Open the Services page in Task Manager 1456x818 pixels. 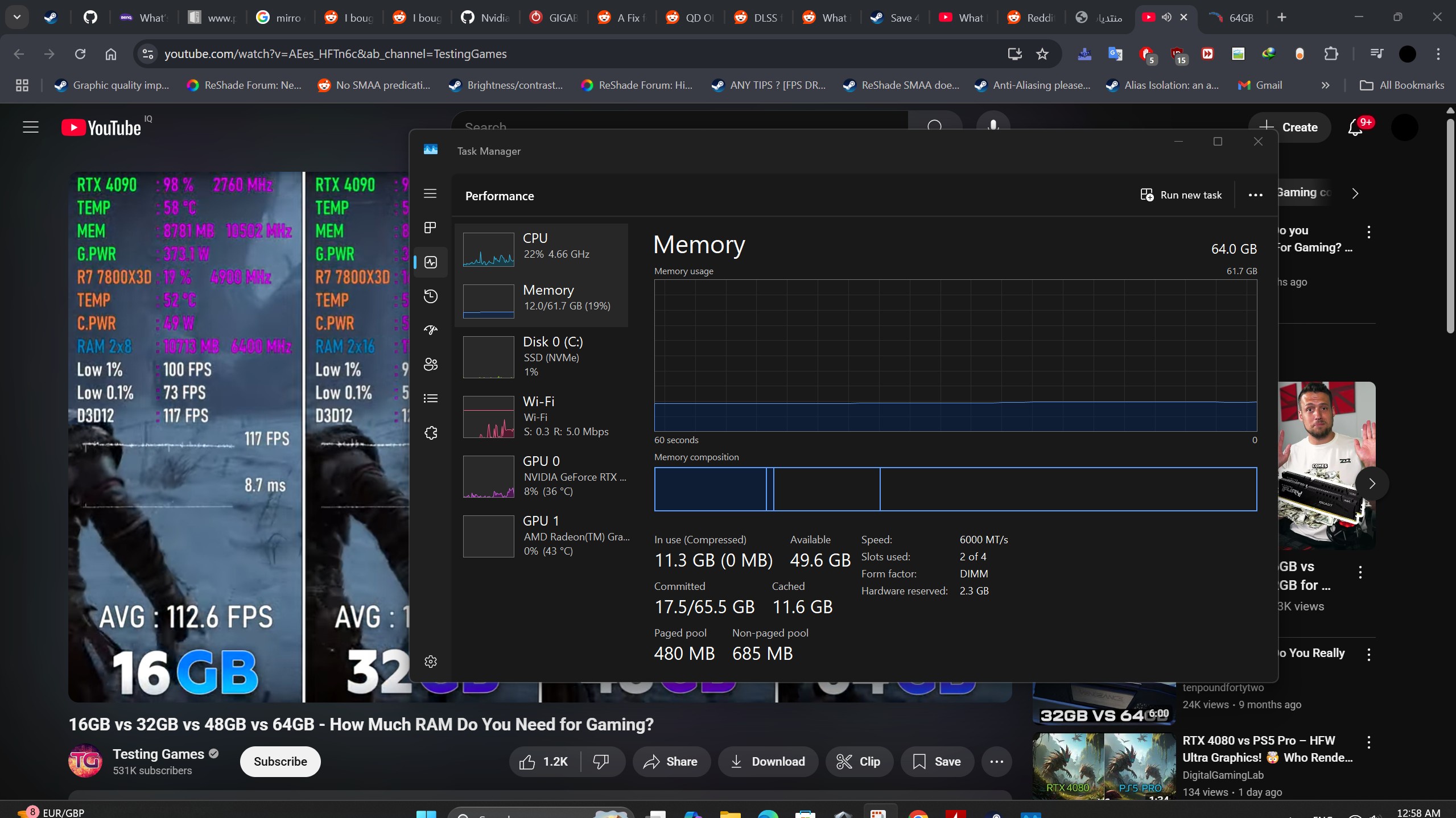[x=431, y=433]
